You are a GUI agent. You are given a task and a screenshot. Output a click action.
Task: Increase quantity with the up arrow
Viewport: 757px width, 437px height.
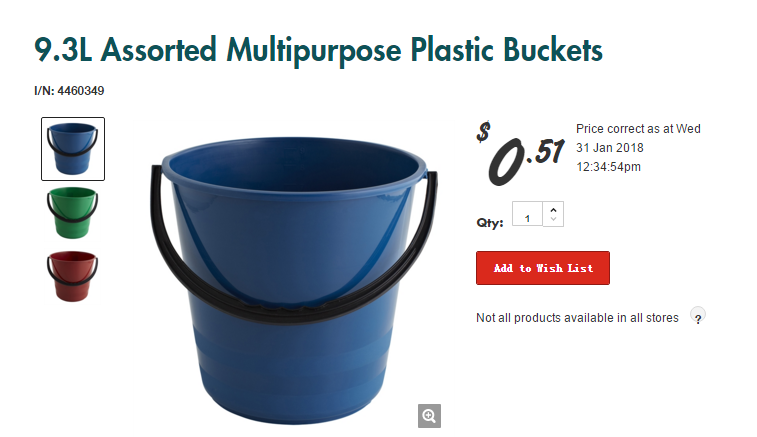(x=553, y=209)
